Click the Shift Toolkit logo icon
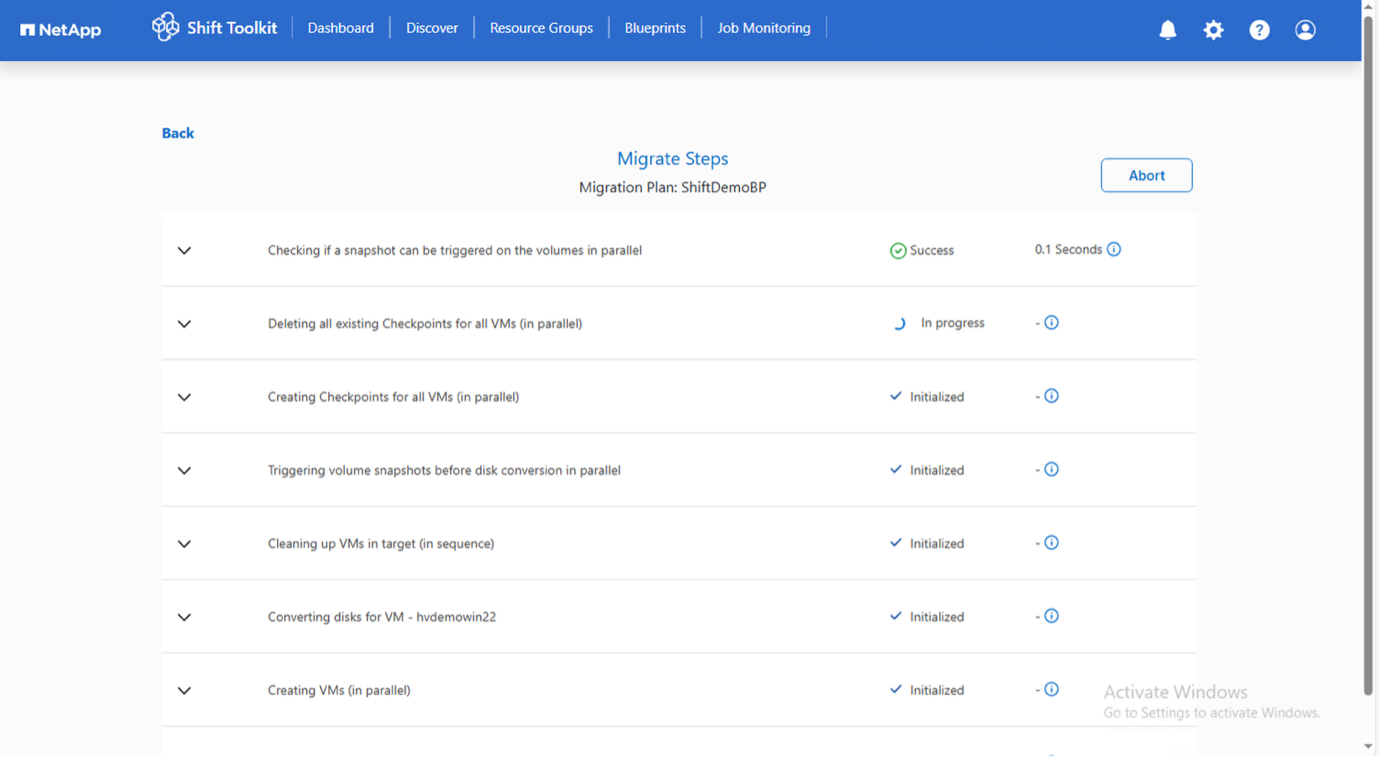Viewport: 1384px width, 760px height. tap(165, 27)
